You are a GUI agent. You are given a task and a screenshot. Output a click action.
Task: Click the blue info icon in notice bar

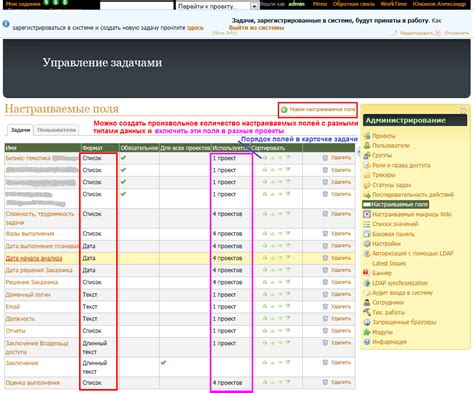click(6, 24)
